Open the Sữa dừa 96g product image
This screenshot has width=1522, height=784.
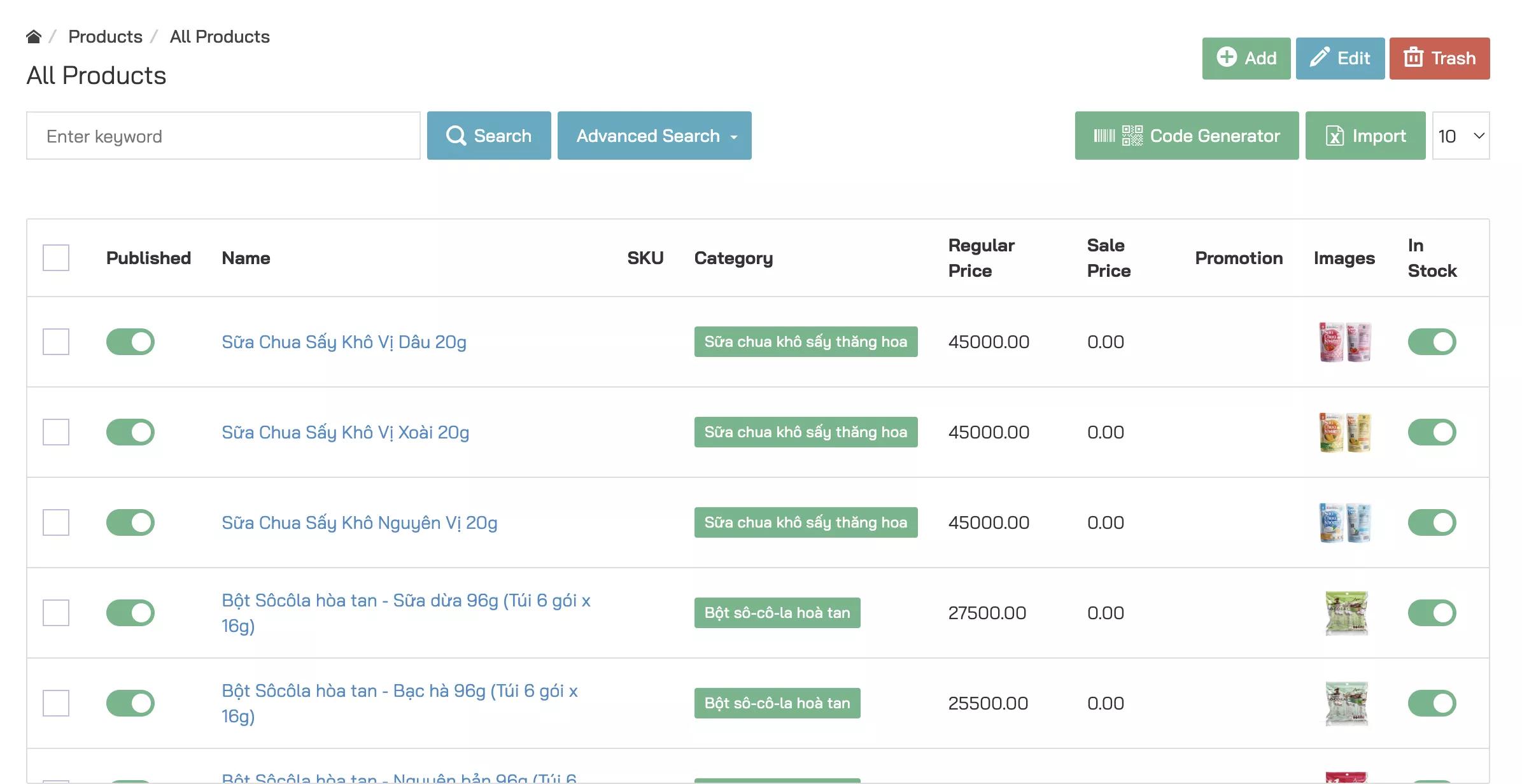[x=1346, y=613]
